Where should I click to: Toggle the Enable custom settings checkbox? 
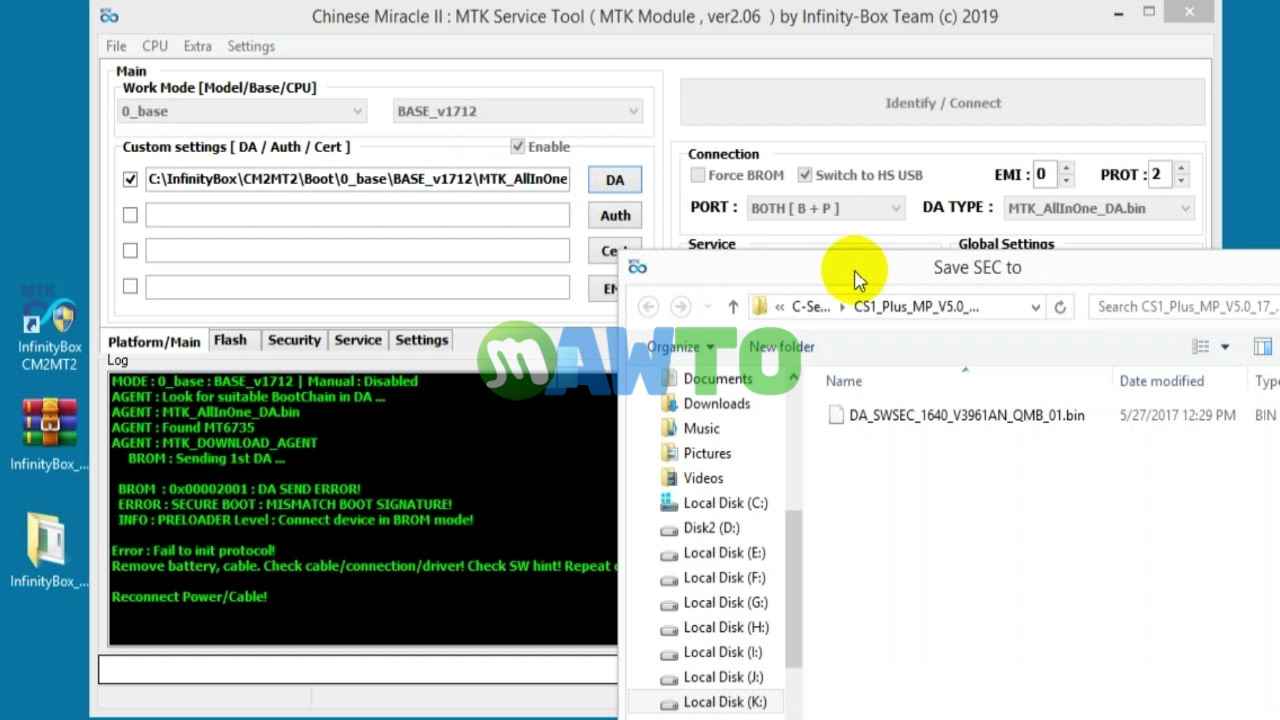coord(517,147)
